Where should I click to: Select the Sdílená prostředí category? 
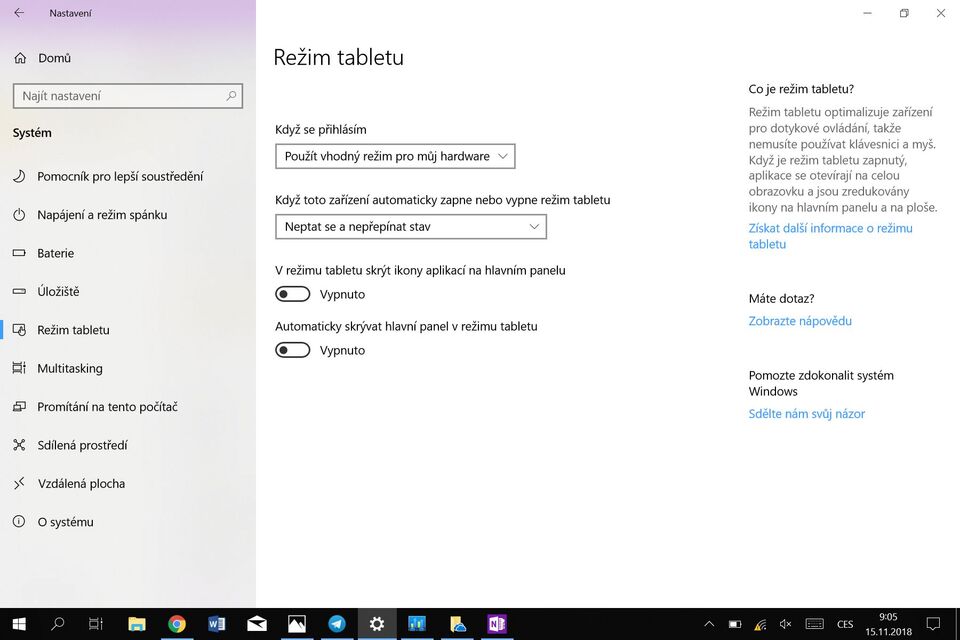click(83, 445)
